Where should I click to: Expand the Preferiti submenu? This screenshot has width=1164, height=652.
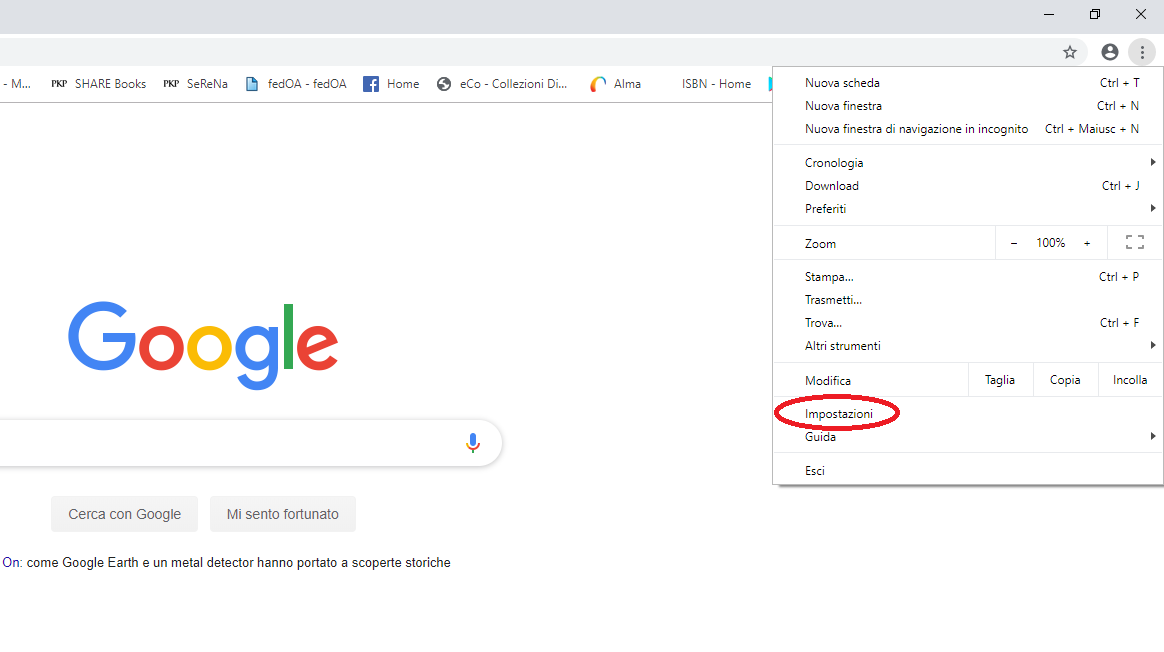[968, 209]
